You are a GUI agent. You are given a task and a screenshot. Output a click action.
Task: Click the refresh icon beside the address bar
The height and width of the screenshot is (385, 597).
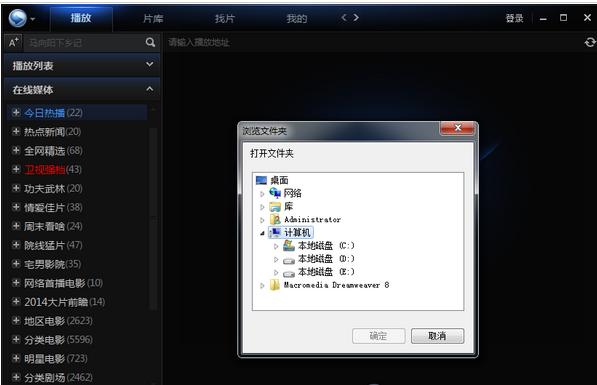(590, 42)
